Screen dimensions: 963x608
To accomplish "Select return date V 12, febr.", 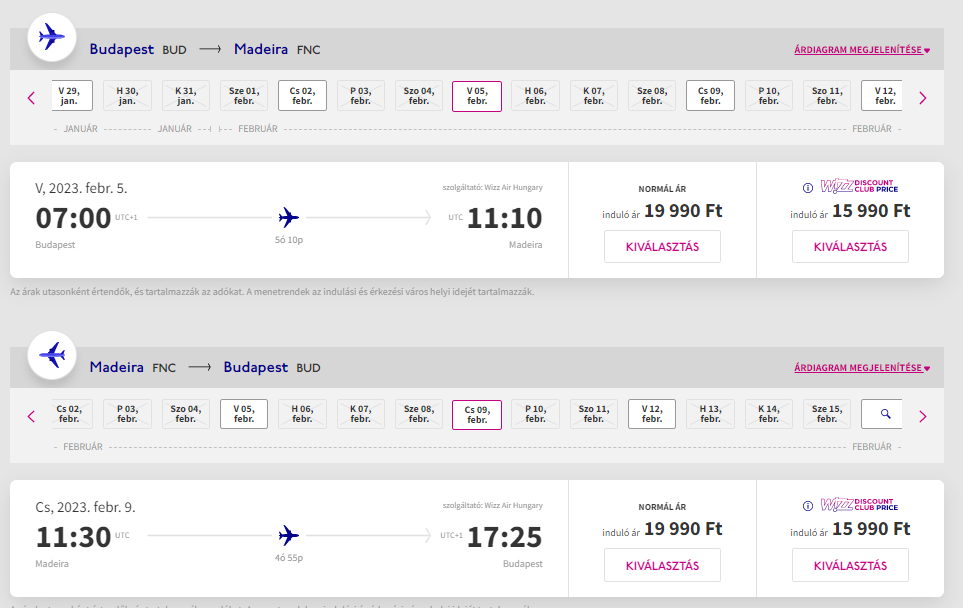I will click(652, 414).
